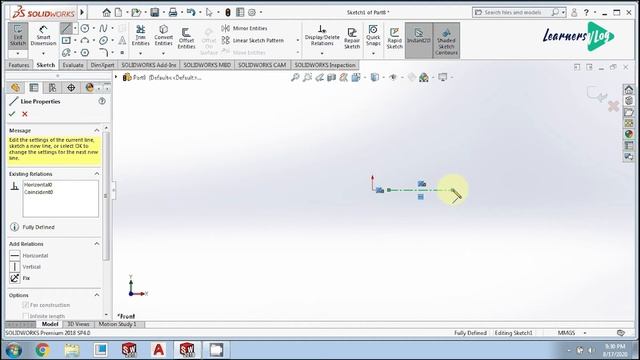The width and height of the screenshot is (640, 360).
Task: Open AutoCAD from the taskbar
Action: tap(158, 350)
